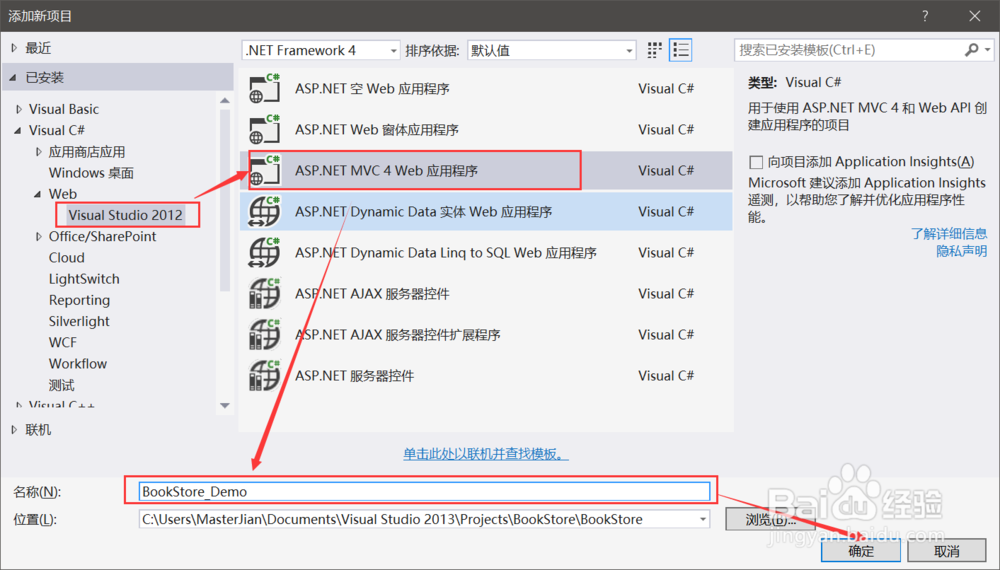Open the .NET Framework 4 dropdown
Screen dimensions: 1000x570
tap(321, 50)
